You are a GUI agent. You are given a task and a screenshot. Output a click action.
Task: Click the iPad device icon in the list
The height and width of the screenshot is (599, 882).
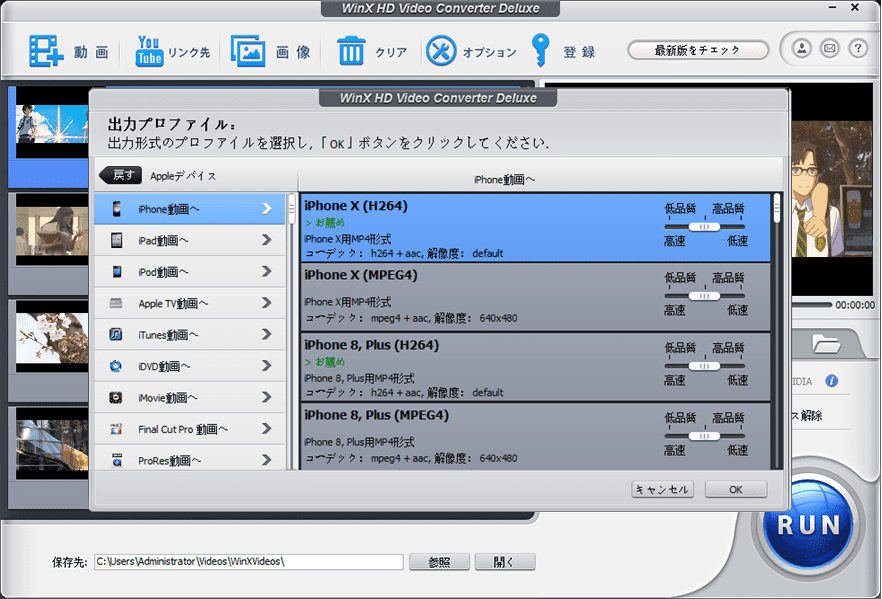(x=116, y=240)
